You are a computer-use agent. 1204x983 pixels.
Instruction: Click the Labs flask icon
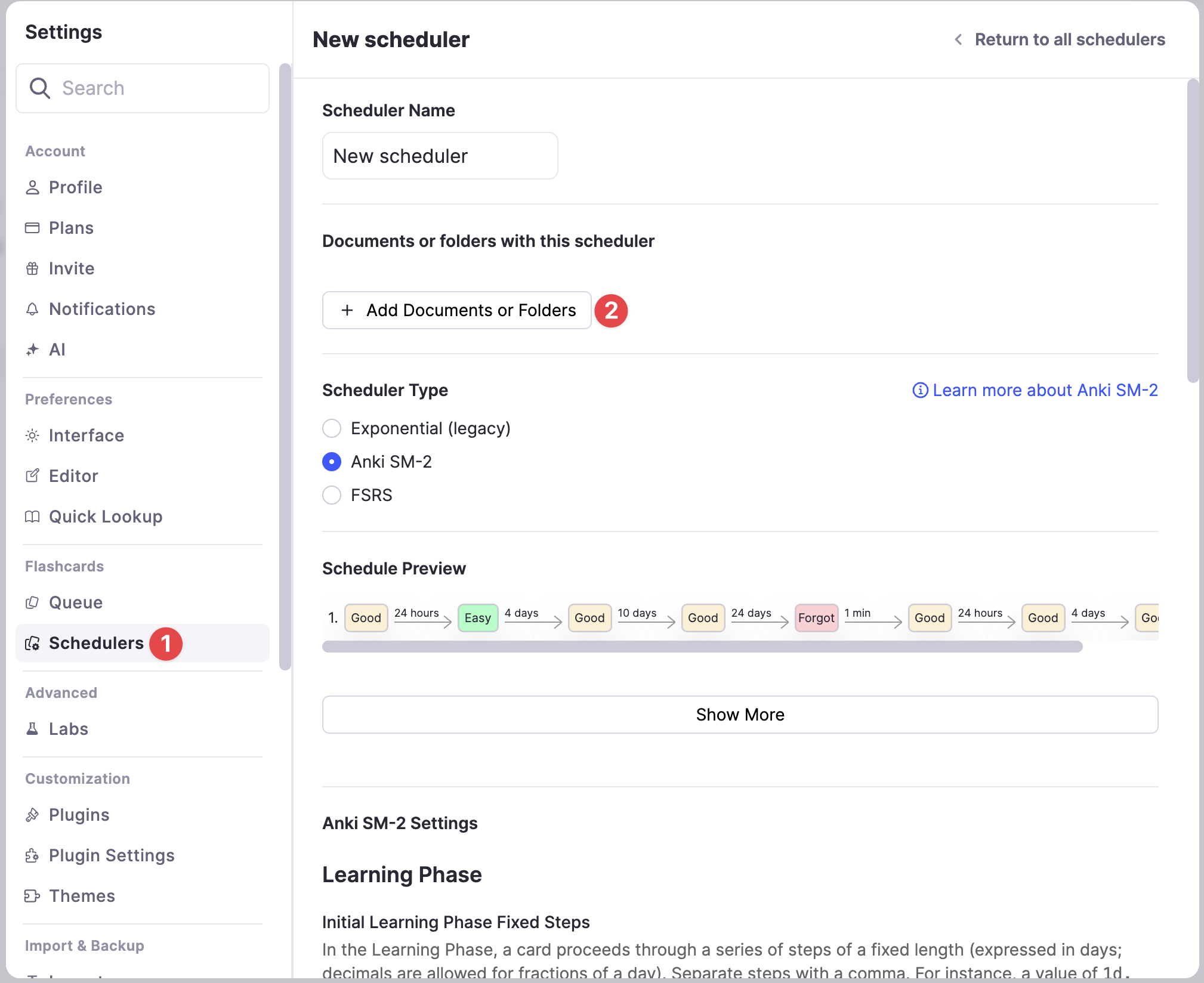tap(32, 729)
